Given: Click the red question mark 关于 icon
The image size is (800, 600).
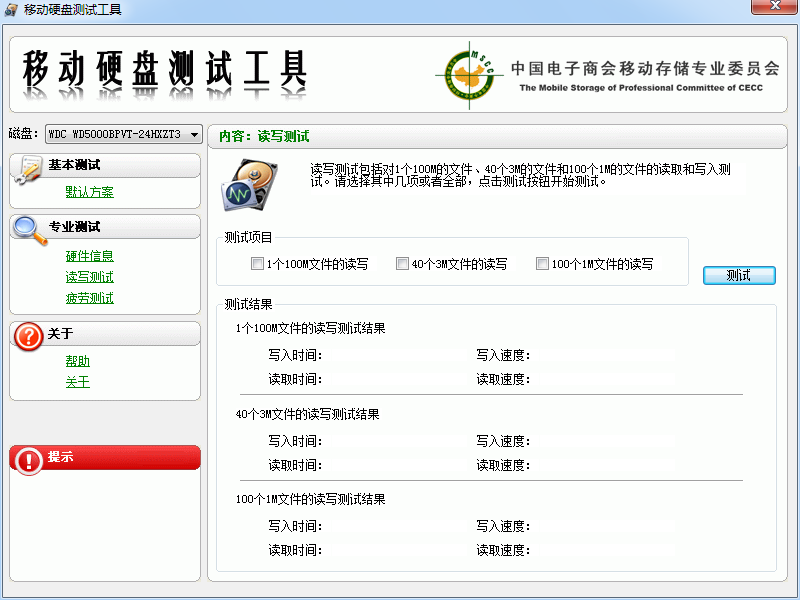Looking at the screenshot, I should 28,336.
